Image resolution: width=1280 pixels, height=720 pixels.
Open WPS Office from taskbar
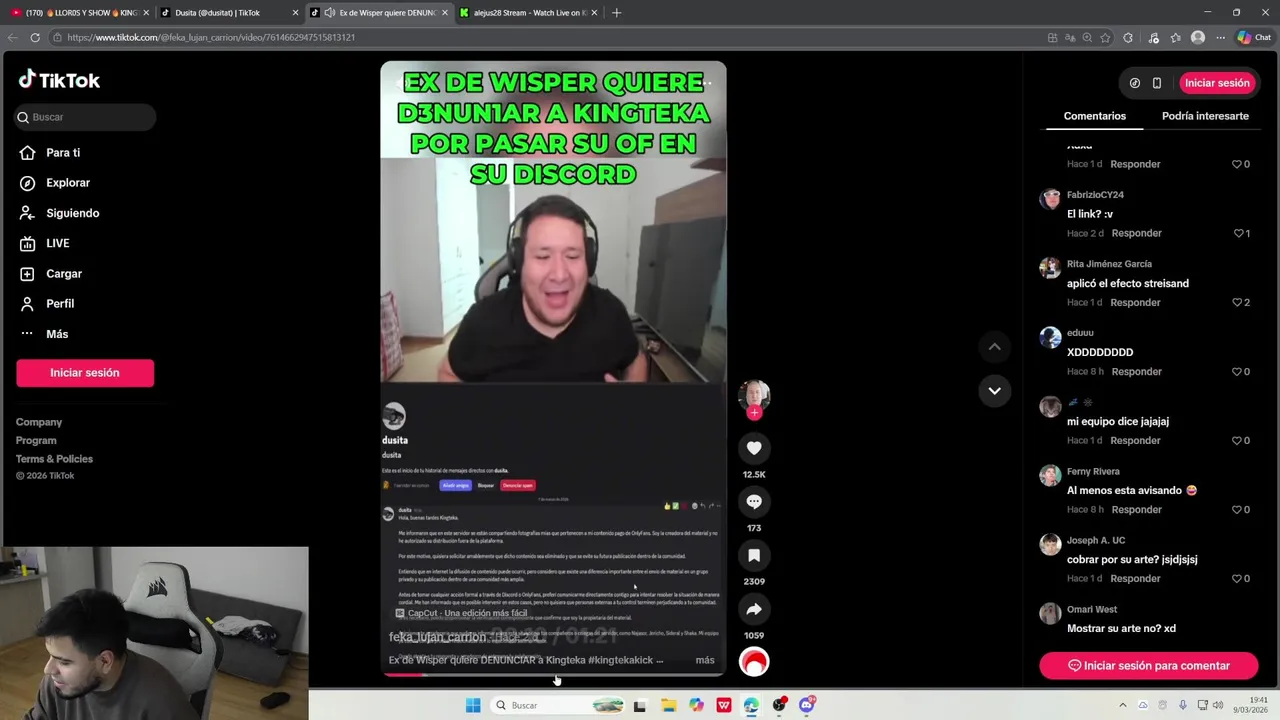point(724,705)
